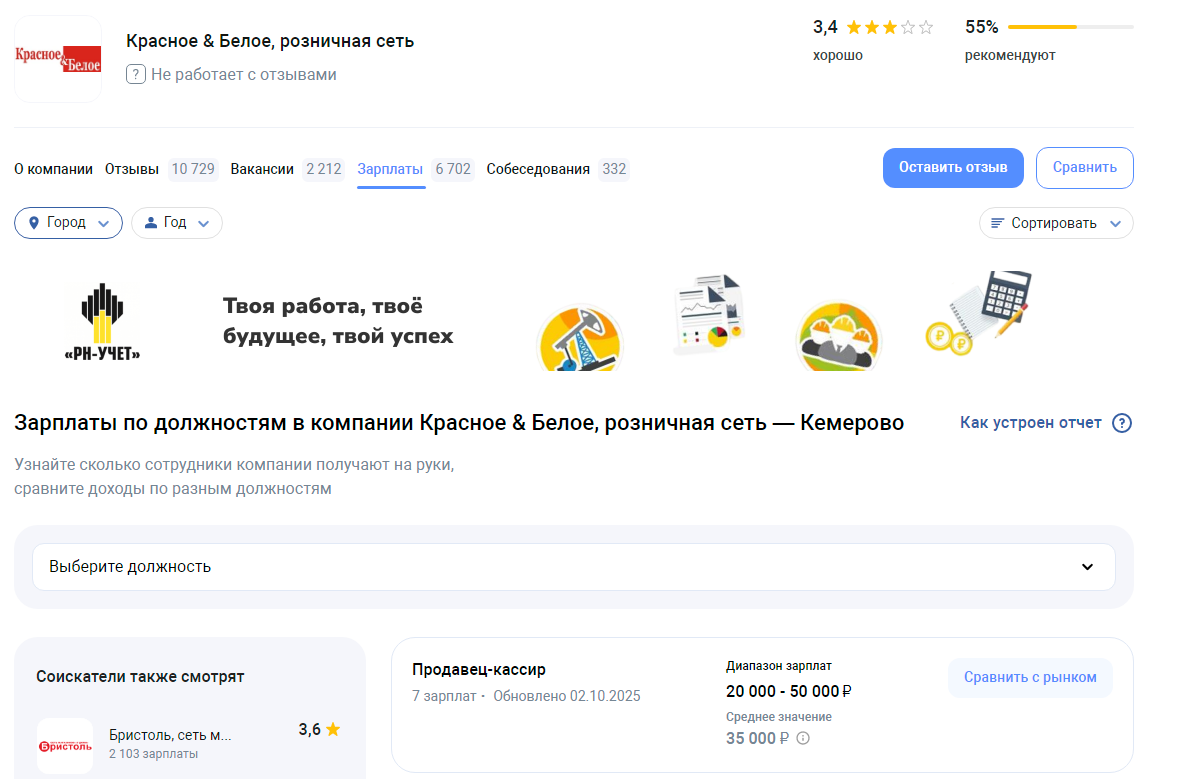Click the РН-УЧЕТ banner logo
1185x779 pixels.
(102, 323)
